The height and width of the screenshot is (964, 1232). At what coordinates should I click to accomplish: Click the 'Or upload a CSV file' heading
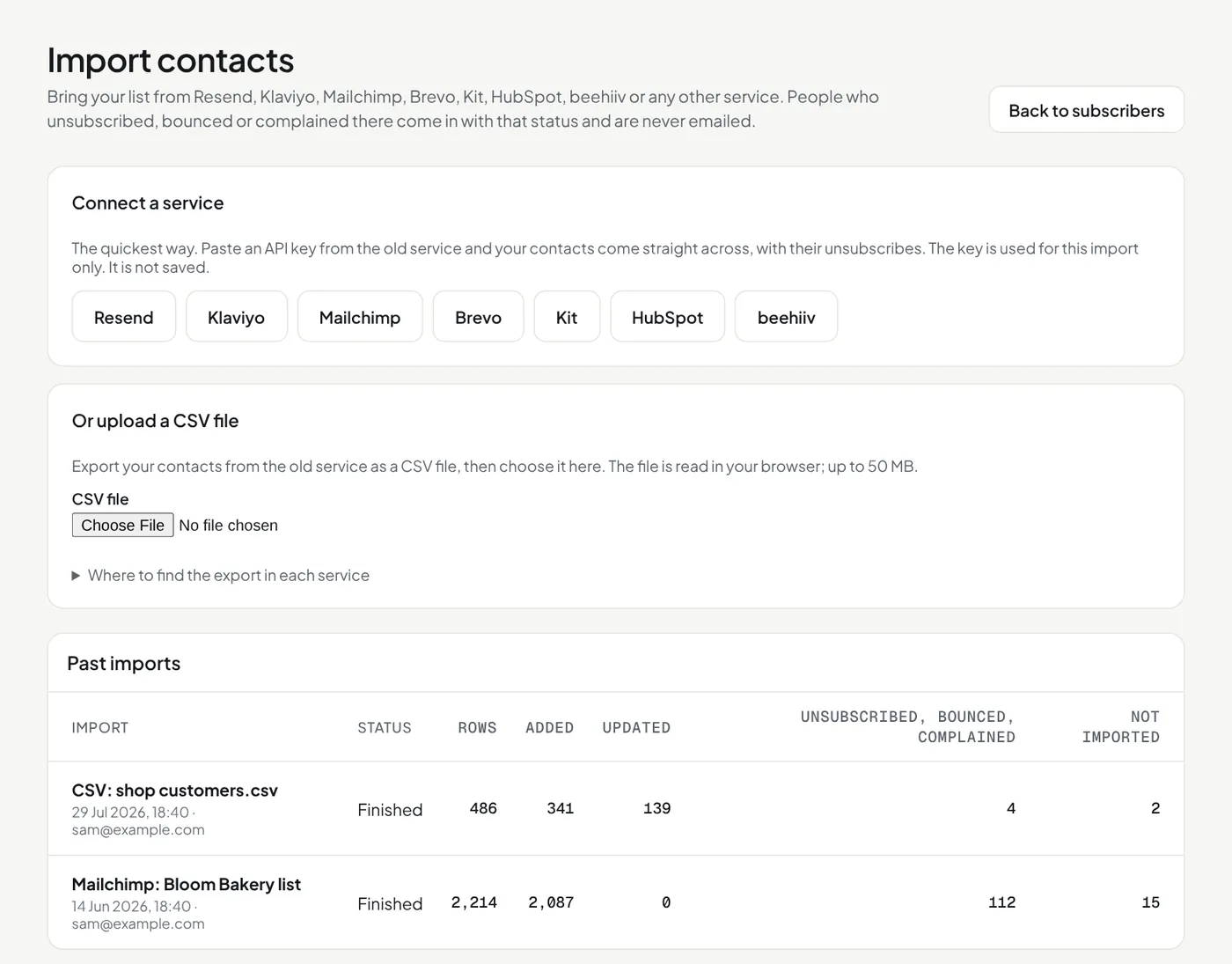coord(155,421)
